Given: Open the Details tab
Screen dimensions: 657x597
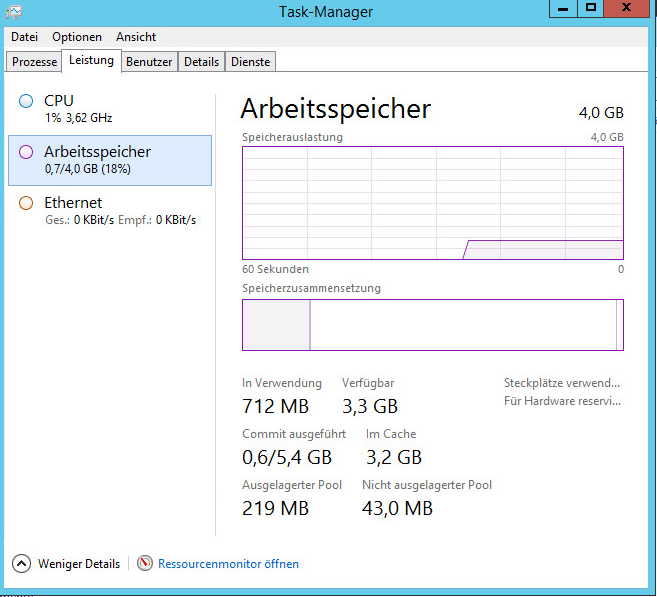Looking at the screenshot, I should 201,62.
